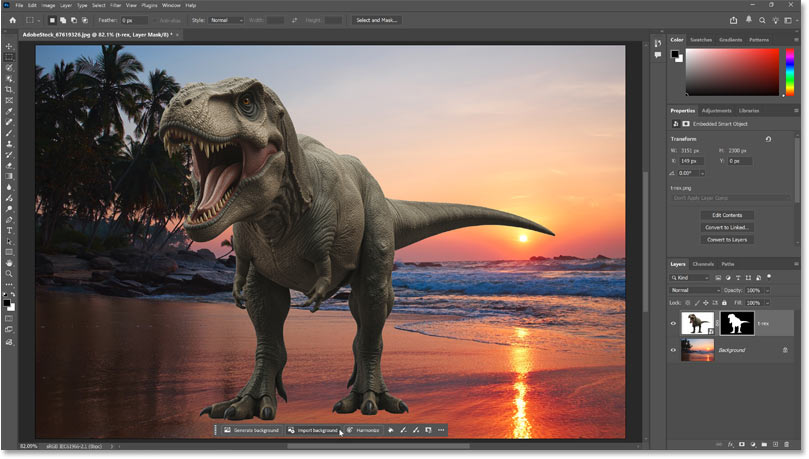The width and height of the screenshot is (809, 459).
Task: Toggle visibility of the Background layer
Action: coord(673,350)
